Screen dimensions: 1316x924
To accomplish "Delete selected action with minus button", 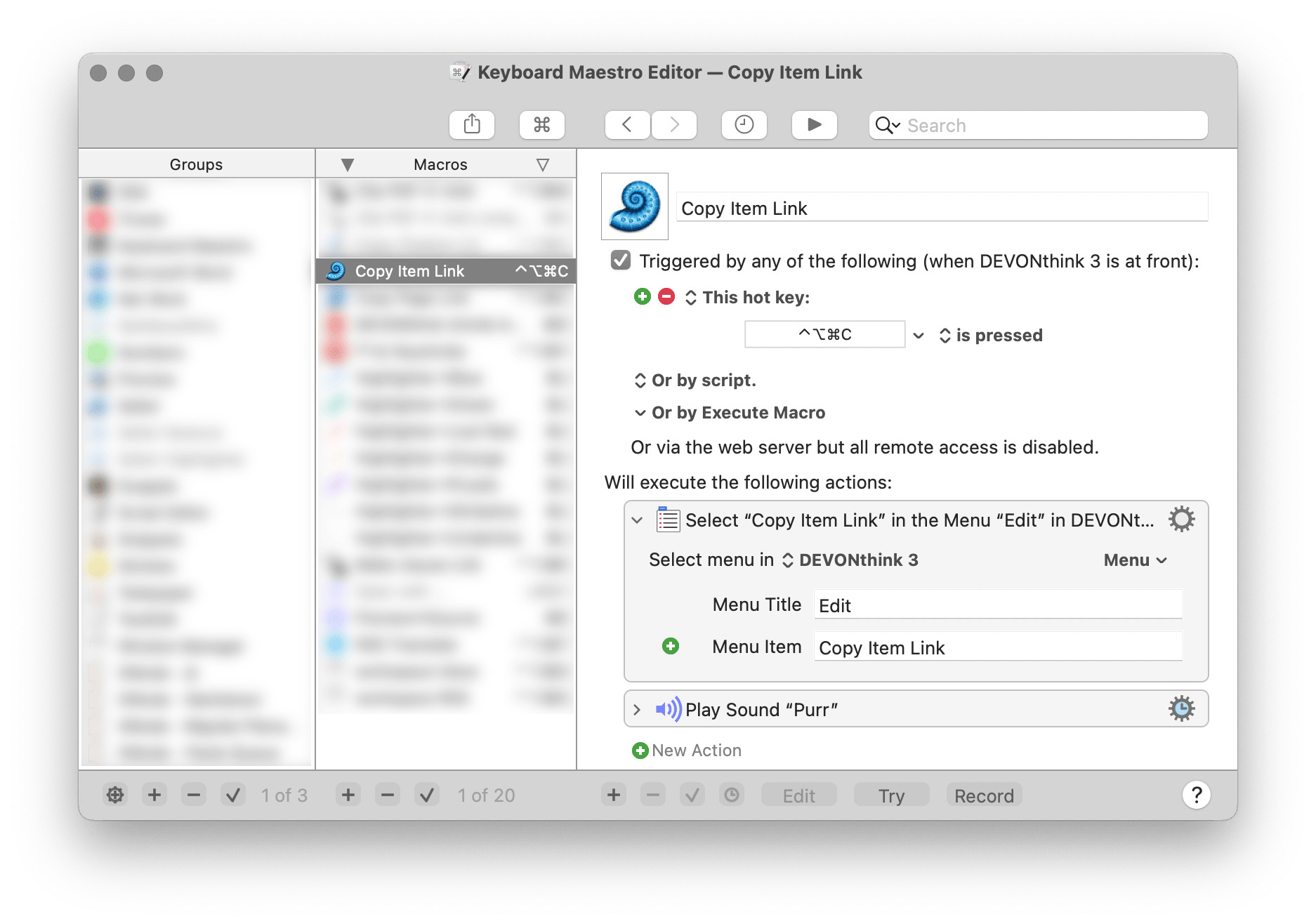I will (653, 795).
